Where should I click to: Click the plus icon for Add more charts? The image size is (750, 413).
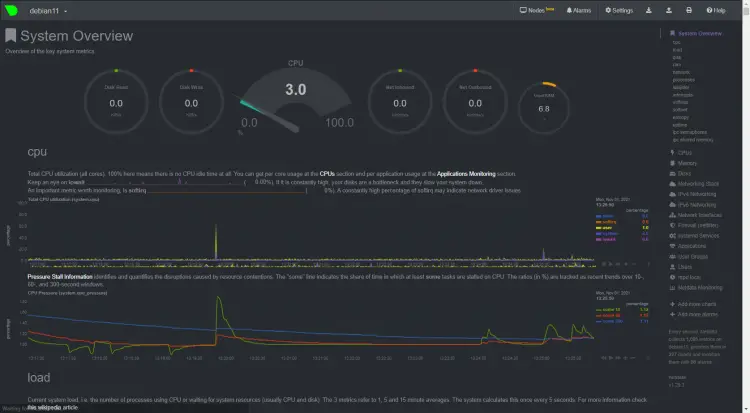point(673,304)
